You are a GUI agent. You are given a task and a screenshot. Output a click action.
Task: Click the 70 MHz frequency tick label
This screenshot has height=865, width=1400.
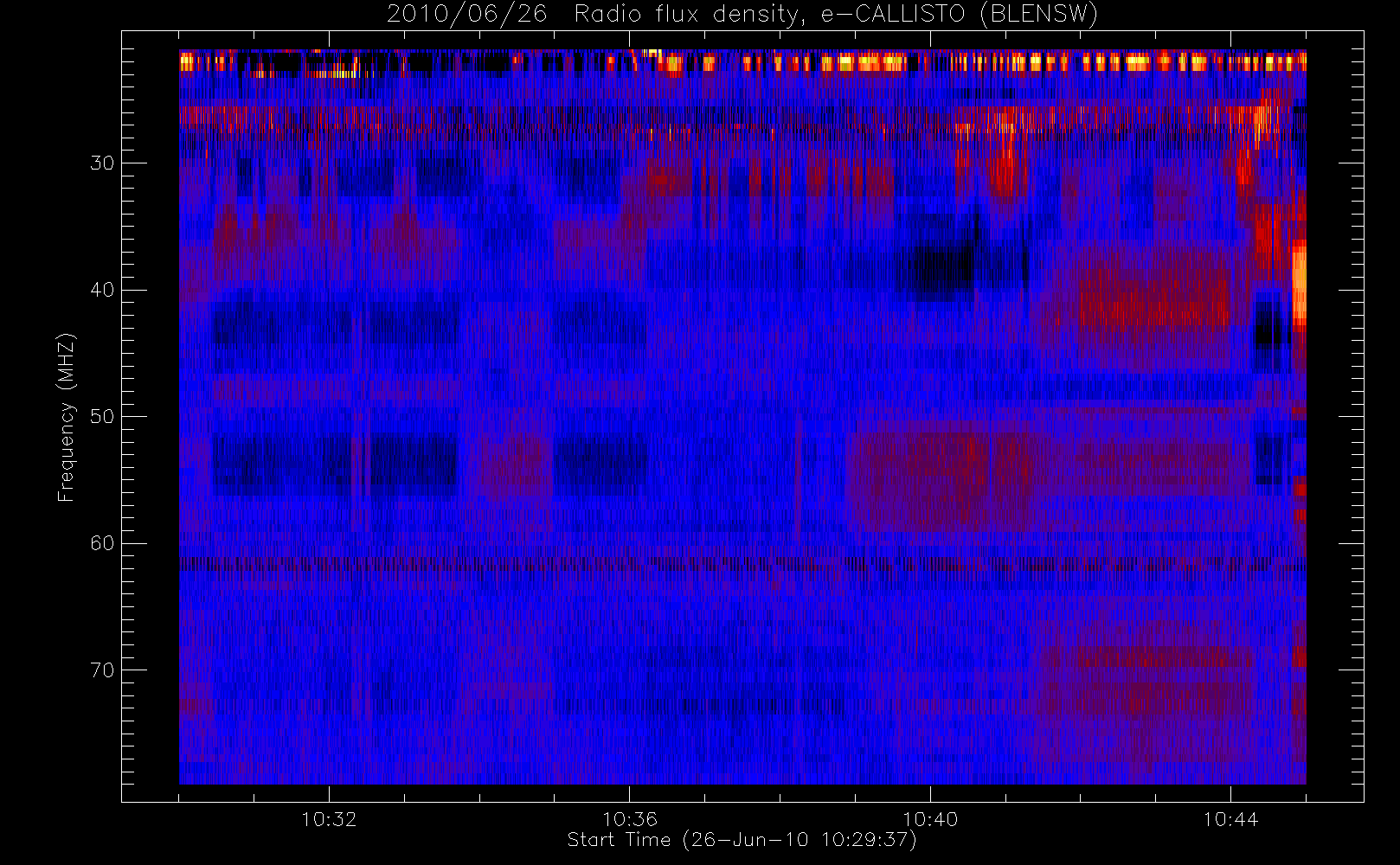pos(102,670)
